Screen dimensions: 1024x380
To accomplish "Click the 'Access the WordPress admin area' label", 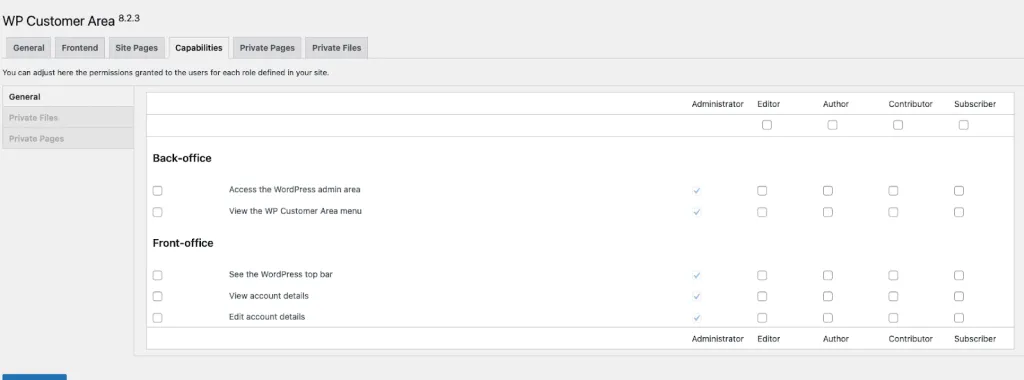I will pos(295,189).
